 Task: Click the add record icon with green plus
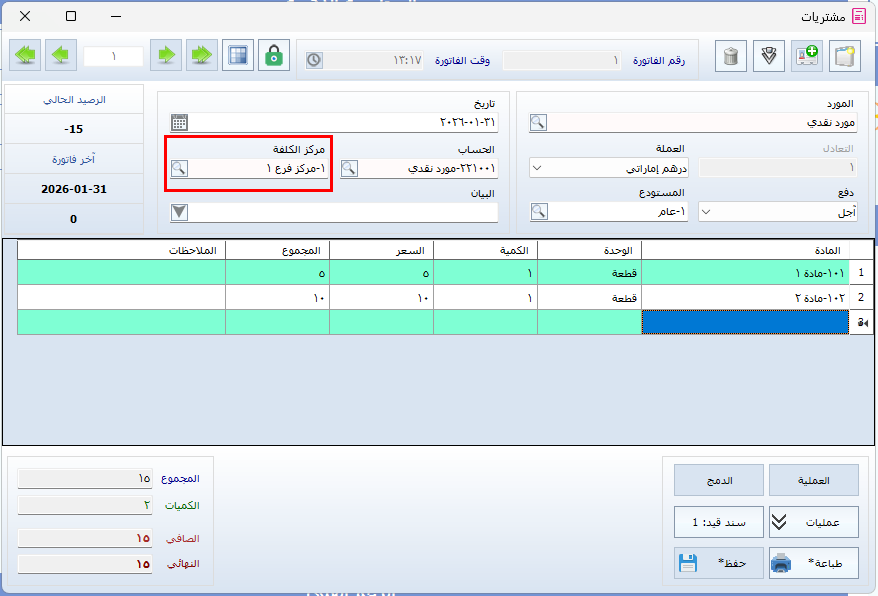point(807,56)
